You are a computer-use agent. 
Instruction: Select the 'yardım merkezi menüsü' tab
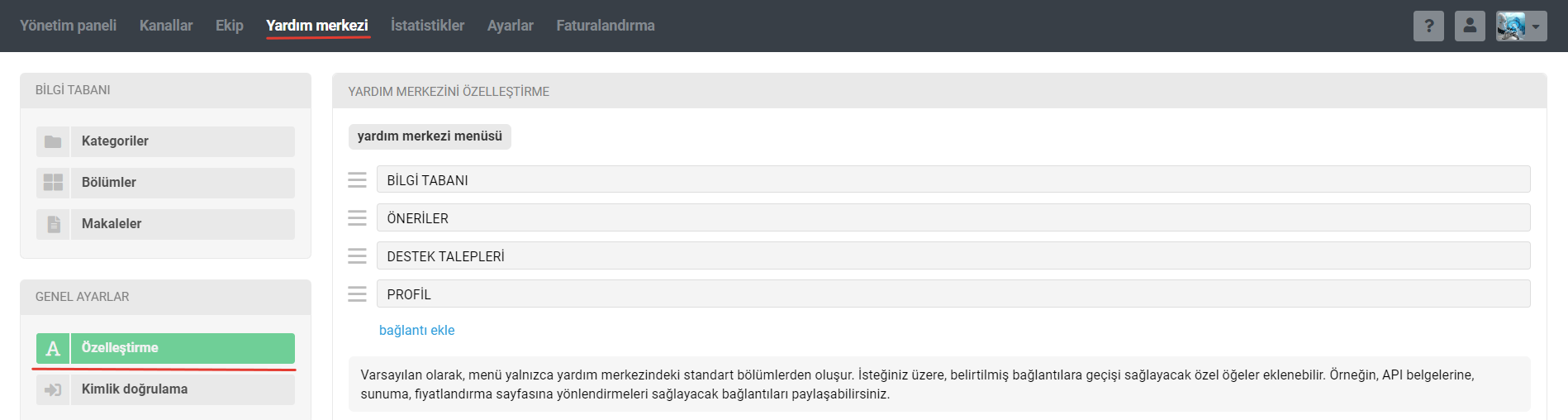(430, 136)
